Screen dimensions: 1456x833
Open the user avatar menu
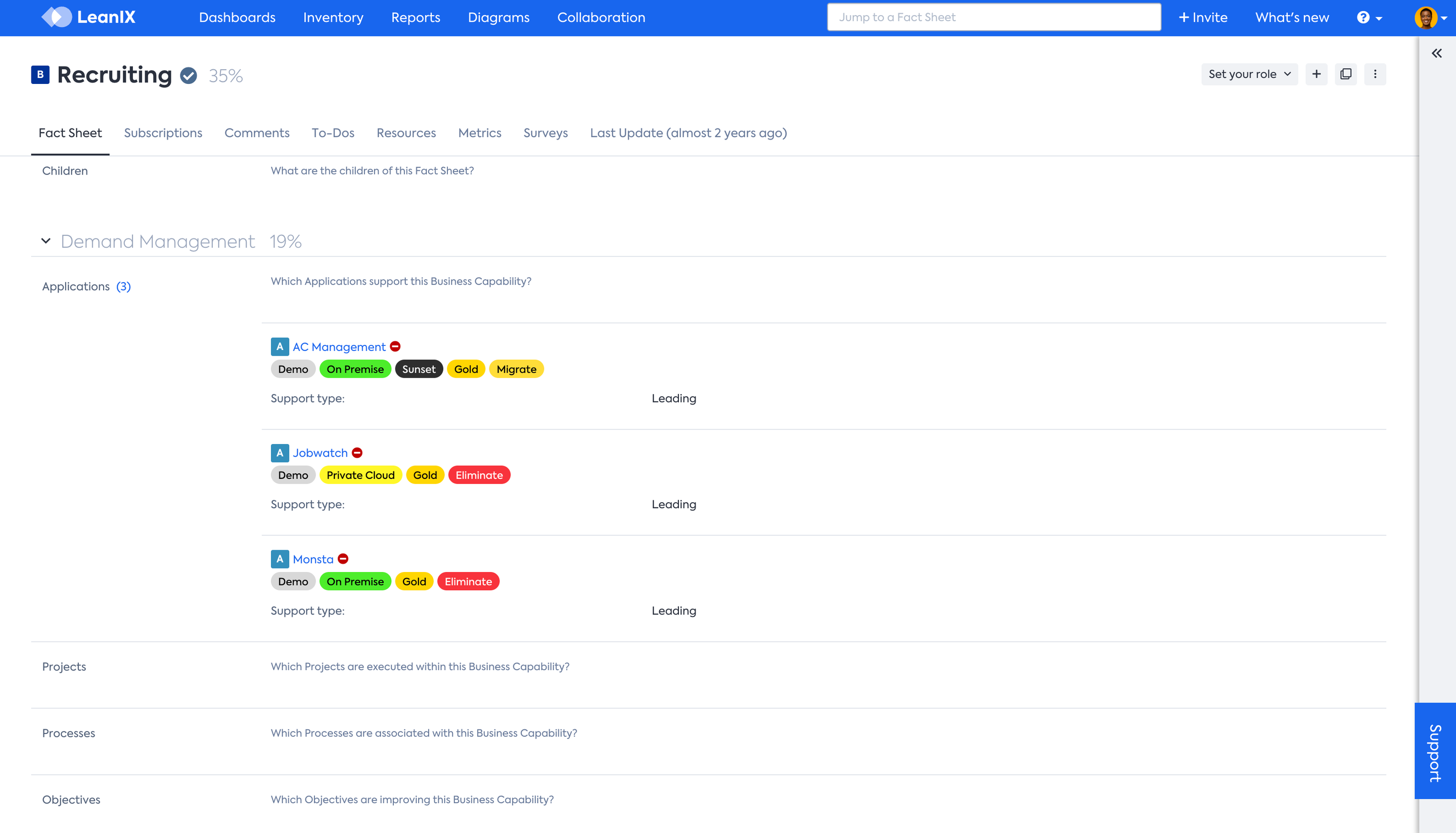point(1430,18)
